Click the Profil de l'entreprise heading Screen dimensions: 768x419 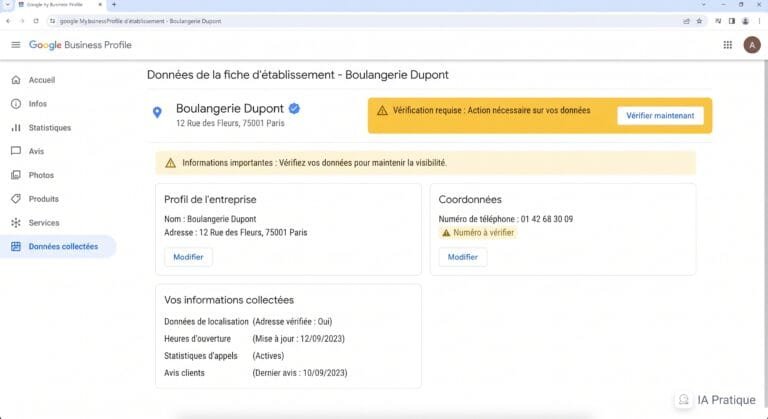click(x=210, y=199)
